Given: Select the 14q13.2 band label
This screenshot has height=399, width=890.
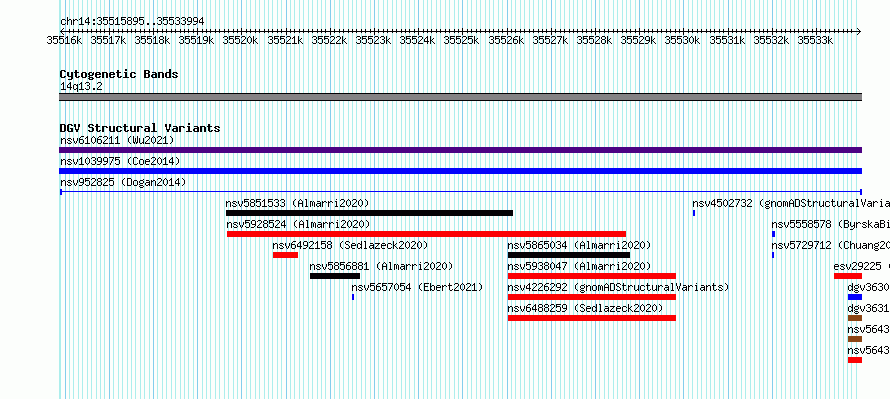Looking at the screenshot, I should [x=81, y=87].
